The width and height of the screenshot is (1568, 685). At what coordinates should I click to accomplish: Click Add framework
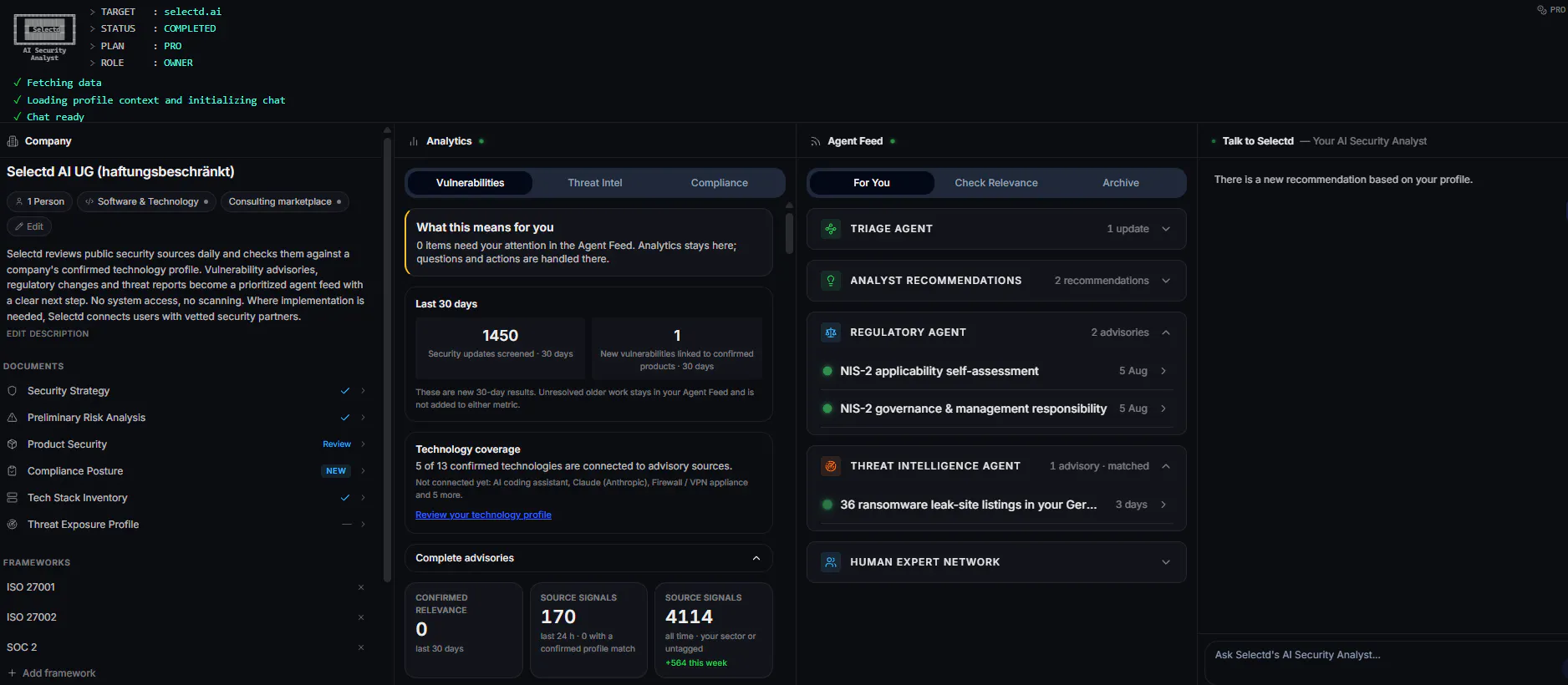point(52,673)
